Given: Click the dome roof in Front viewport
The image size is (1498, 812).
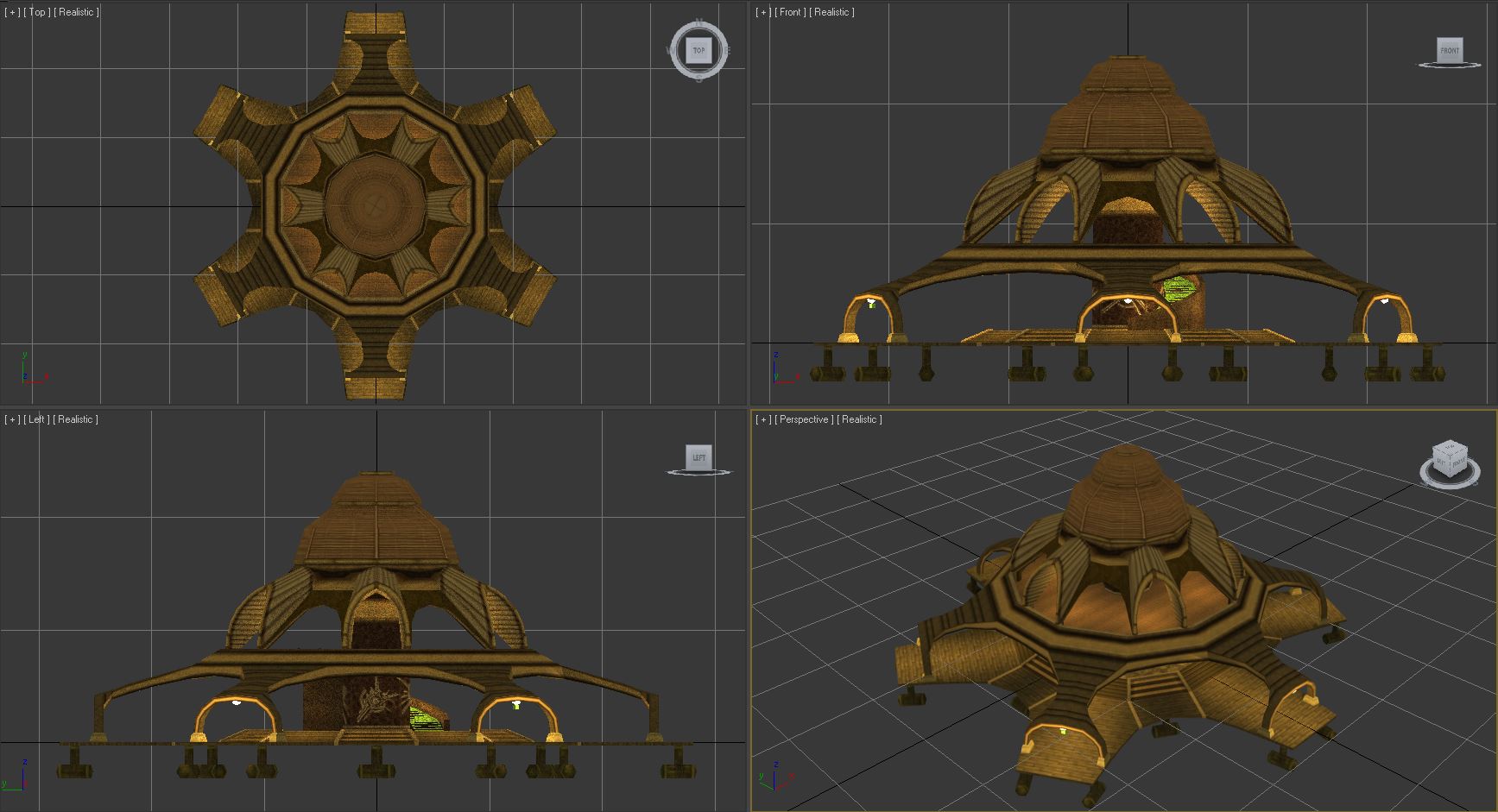Looking at the screenshot, I should click(x=1128, y=108).
